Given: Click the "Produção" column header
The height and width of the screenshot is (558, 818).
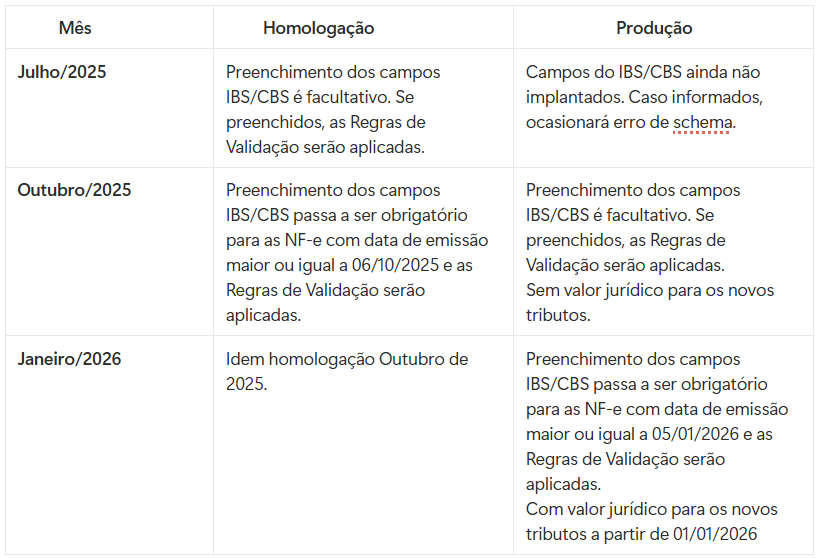Looking at the screenshot, I should pyautogui.click(x=654, y=28).
